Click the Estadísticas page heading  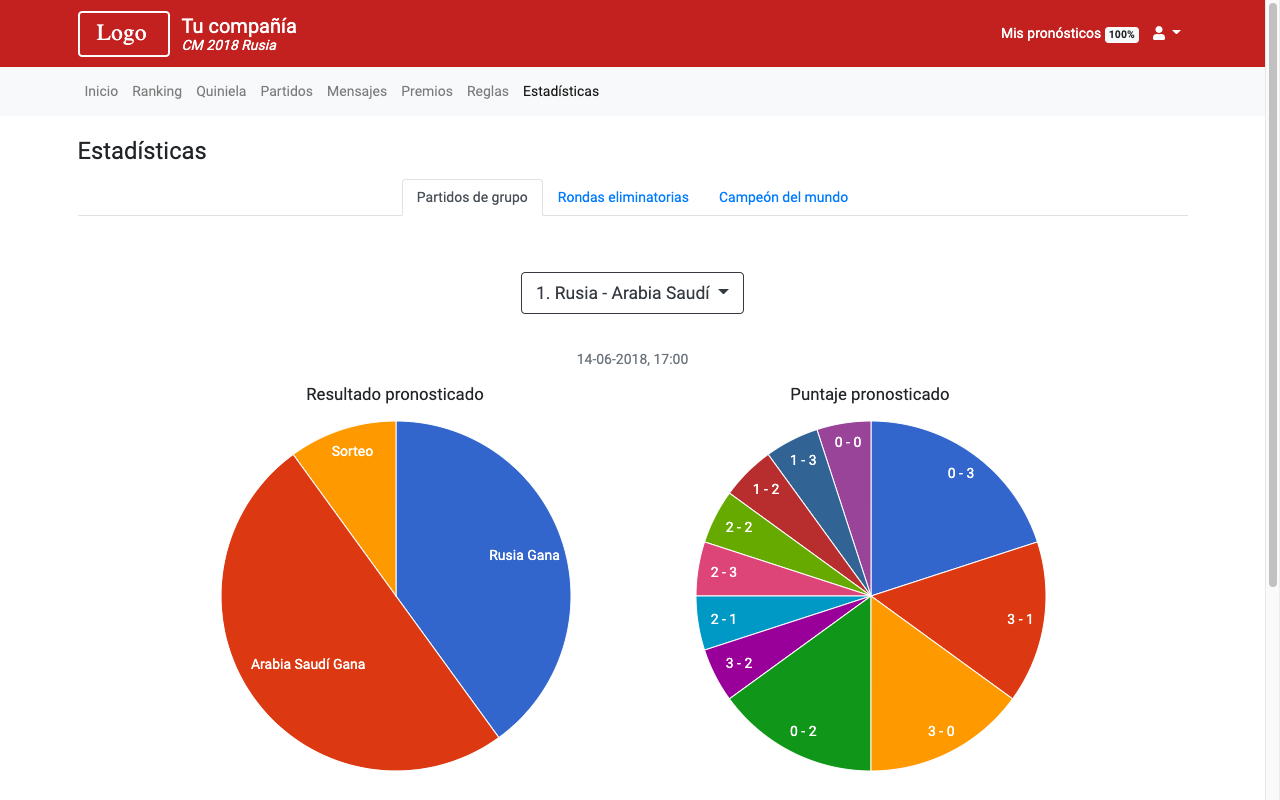[142, 151]
